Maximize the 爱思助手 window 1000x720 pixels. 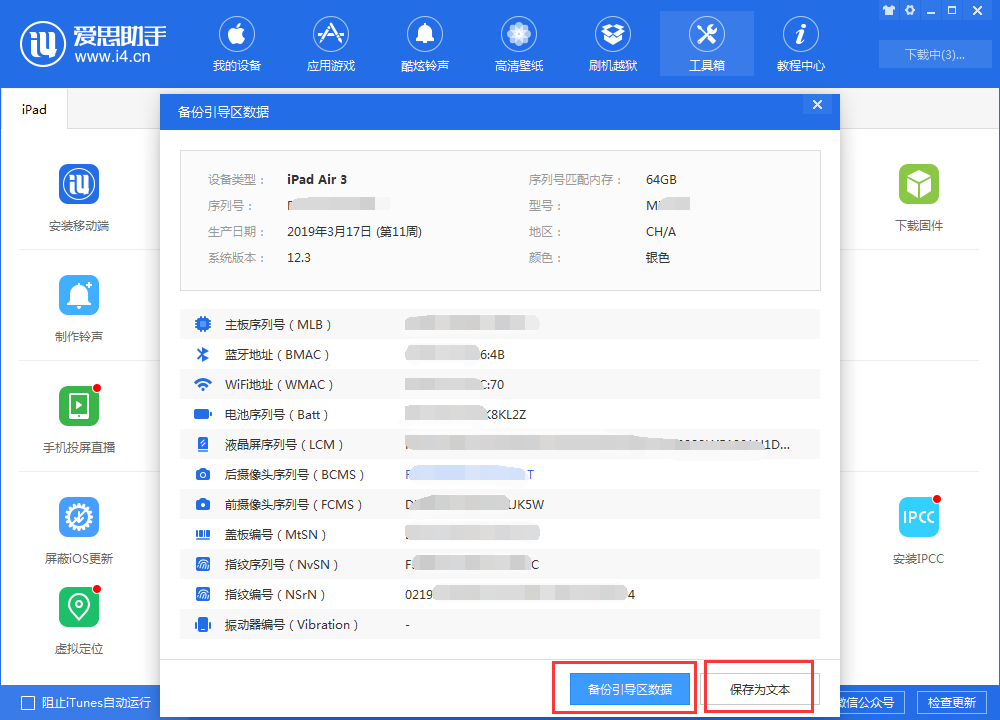pyautogui.click(x=952, y=10)
